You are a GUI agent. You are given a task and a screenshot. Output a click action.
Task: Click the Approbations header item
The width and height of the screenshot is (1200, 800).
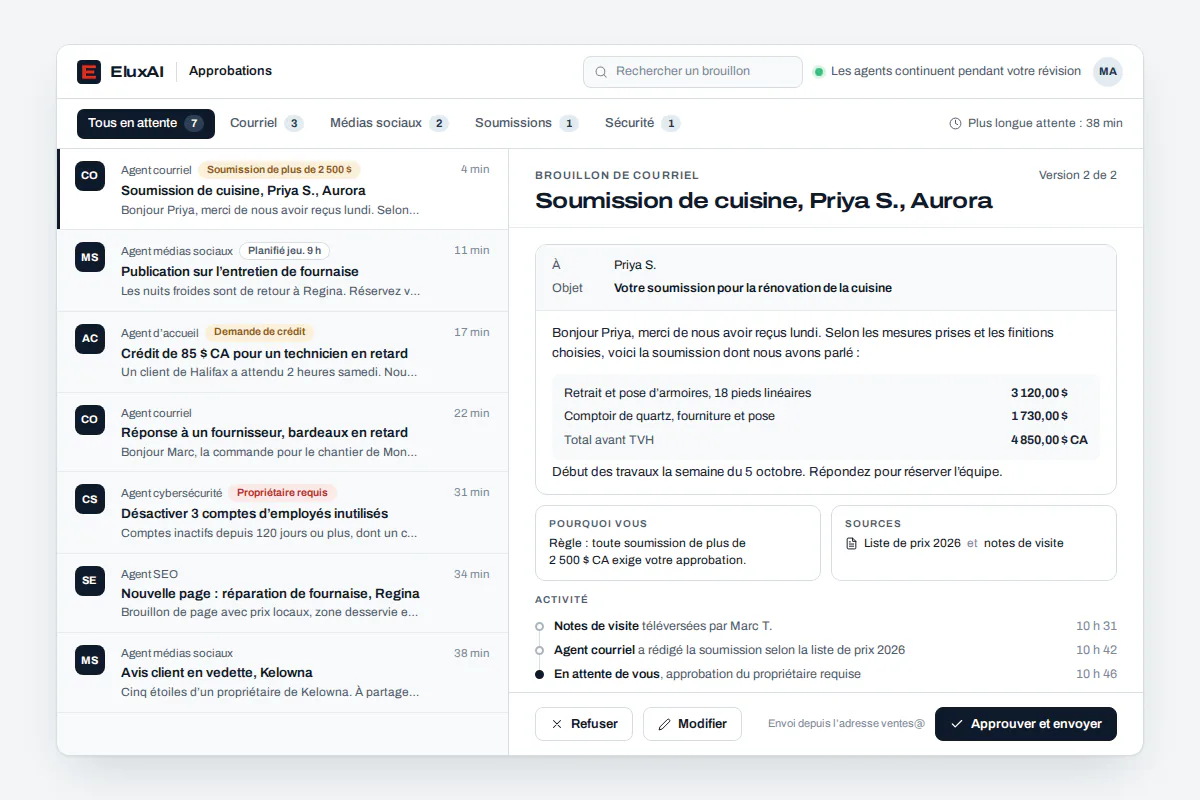(x=230, y=71)
